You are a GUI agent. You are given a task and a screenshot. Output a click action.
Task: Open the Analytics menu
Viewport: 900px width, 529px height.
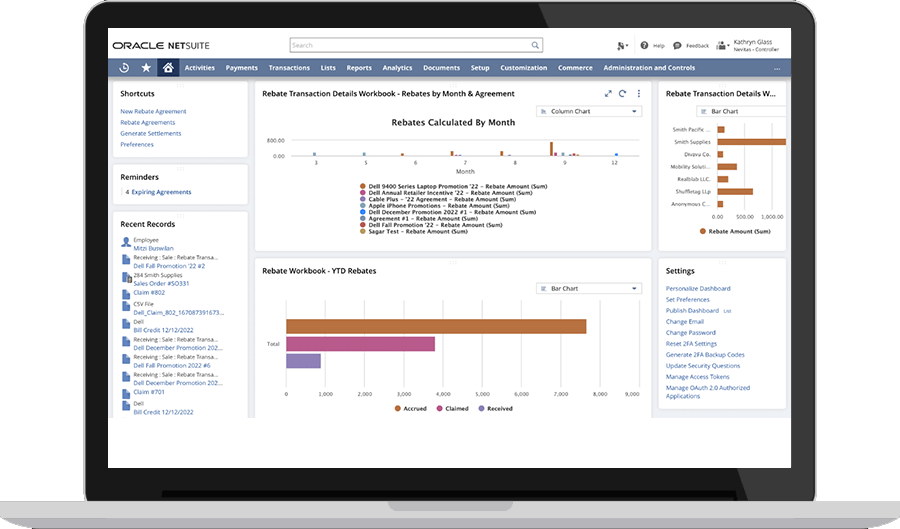click(397, 68)
